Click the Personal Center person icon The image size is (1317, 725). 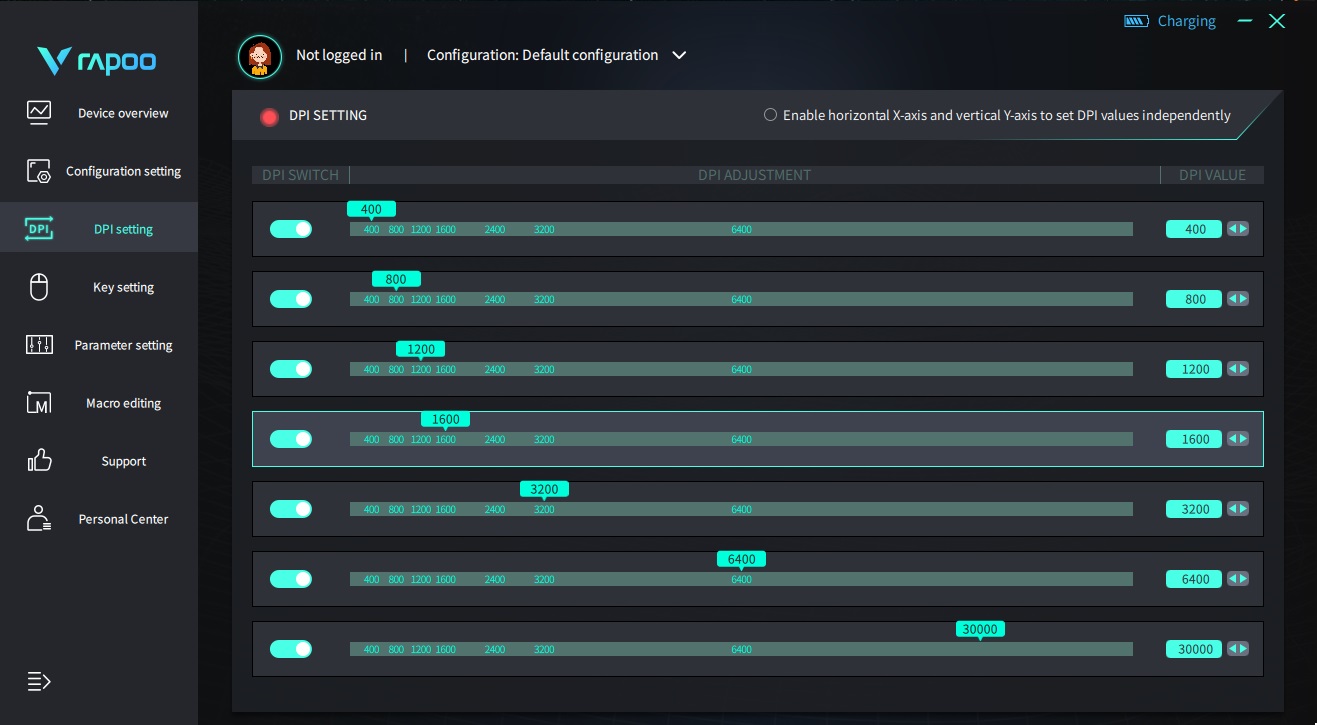click(x=39, y=518)
